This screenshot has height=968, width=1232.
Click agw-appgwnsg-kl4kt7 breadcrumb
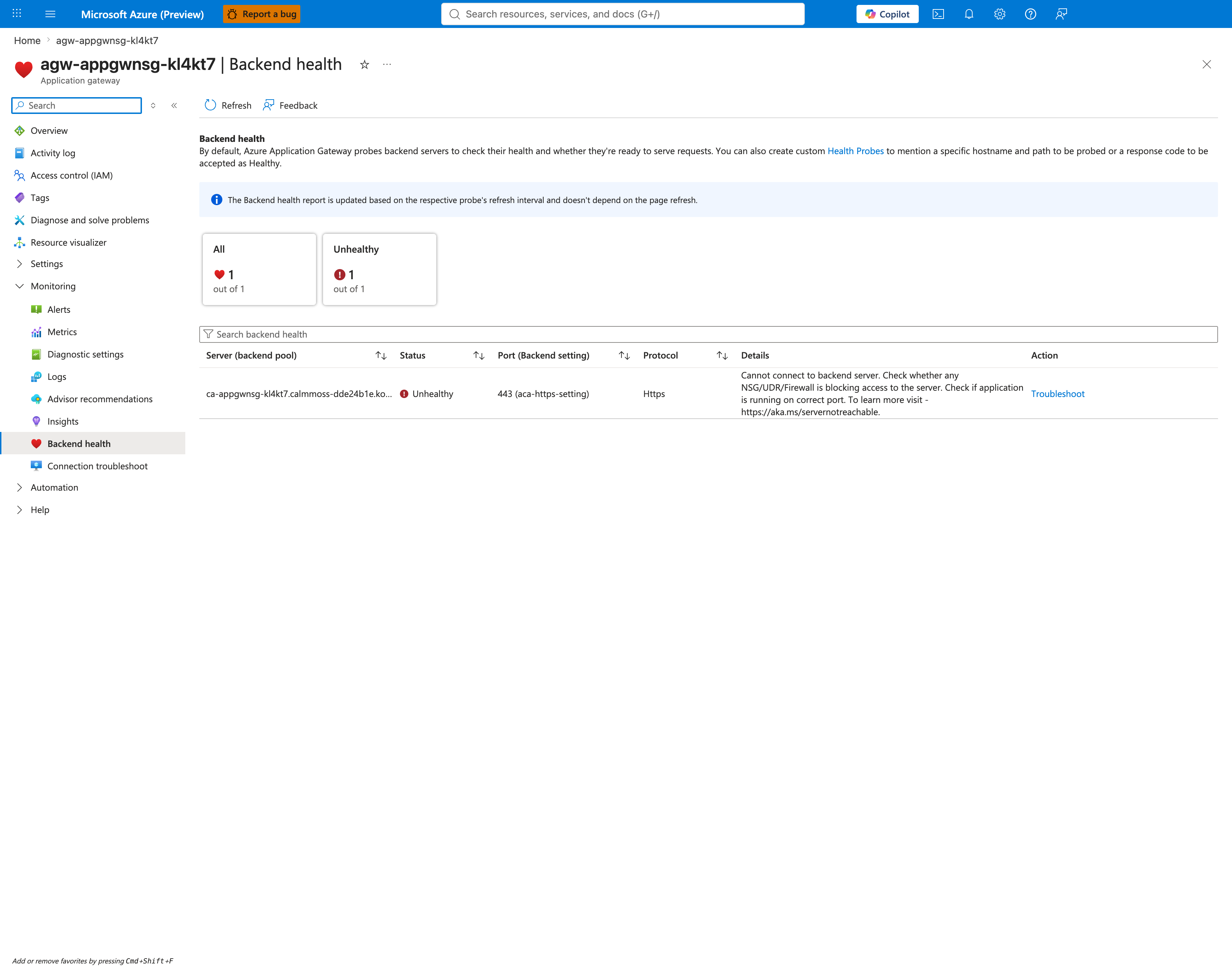107,40
